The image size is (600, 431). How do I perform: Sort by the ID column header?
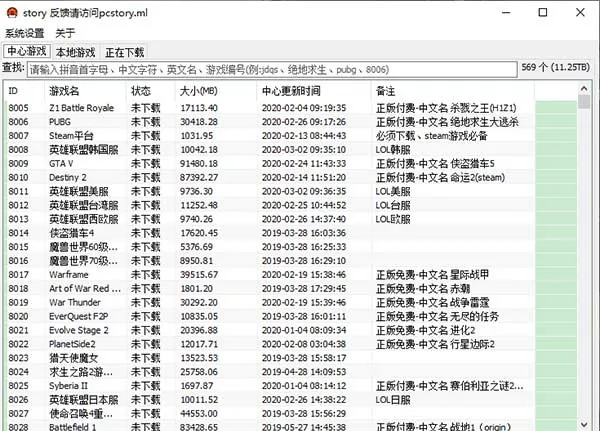[24, 91]
